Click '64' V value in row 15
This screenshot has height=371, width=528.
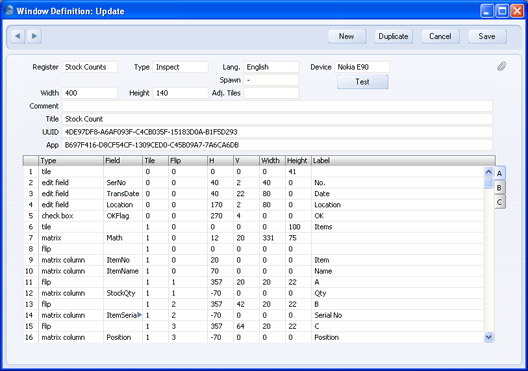click(x=246, y=326)
